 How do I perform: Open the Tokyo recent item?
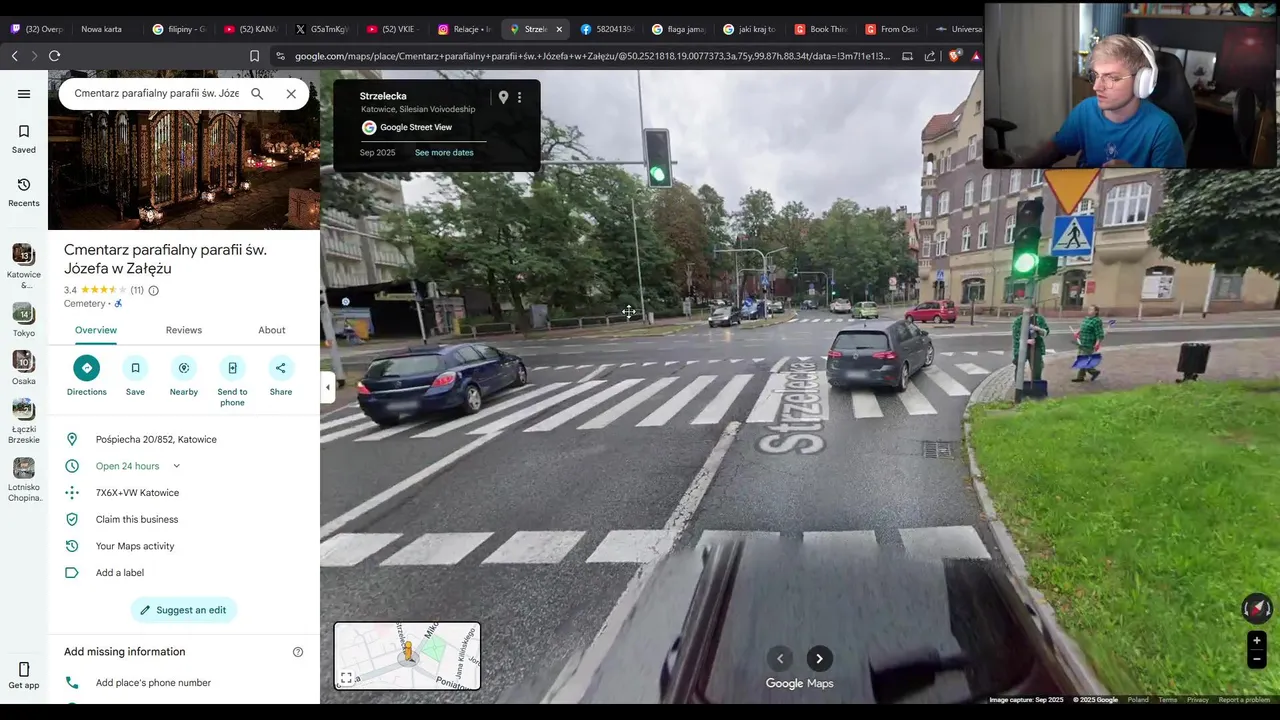[x=24, y=320]
